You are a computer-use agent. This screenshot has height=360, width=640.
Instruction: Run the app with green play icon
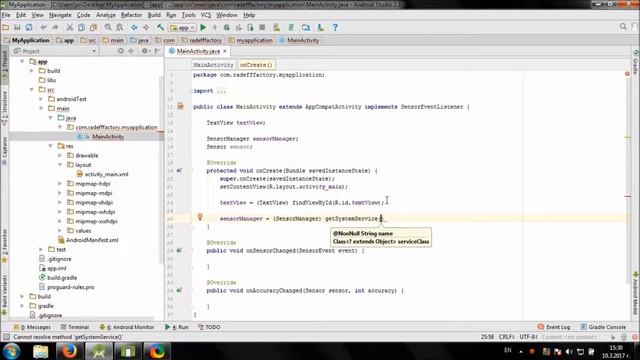(203, 27)
